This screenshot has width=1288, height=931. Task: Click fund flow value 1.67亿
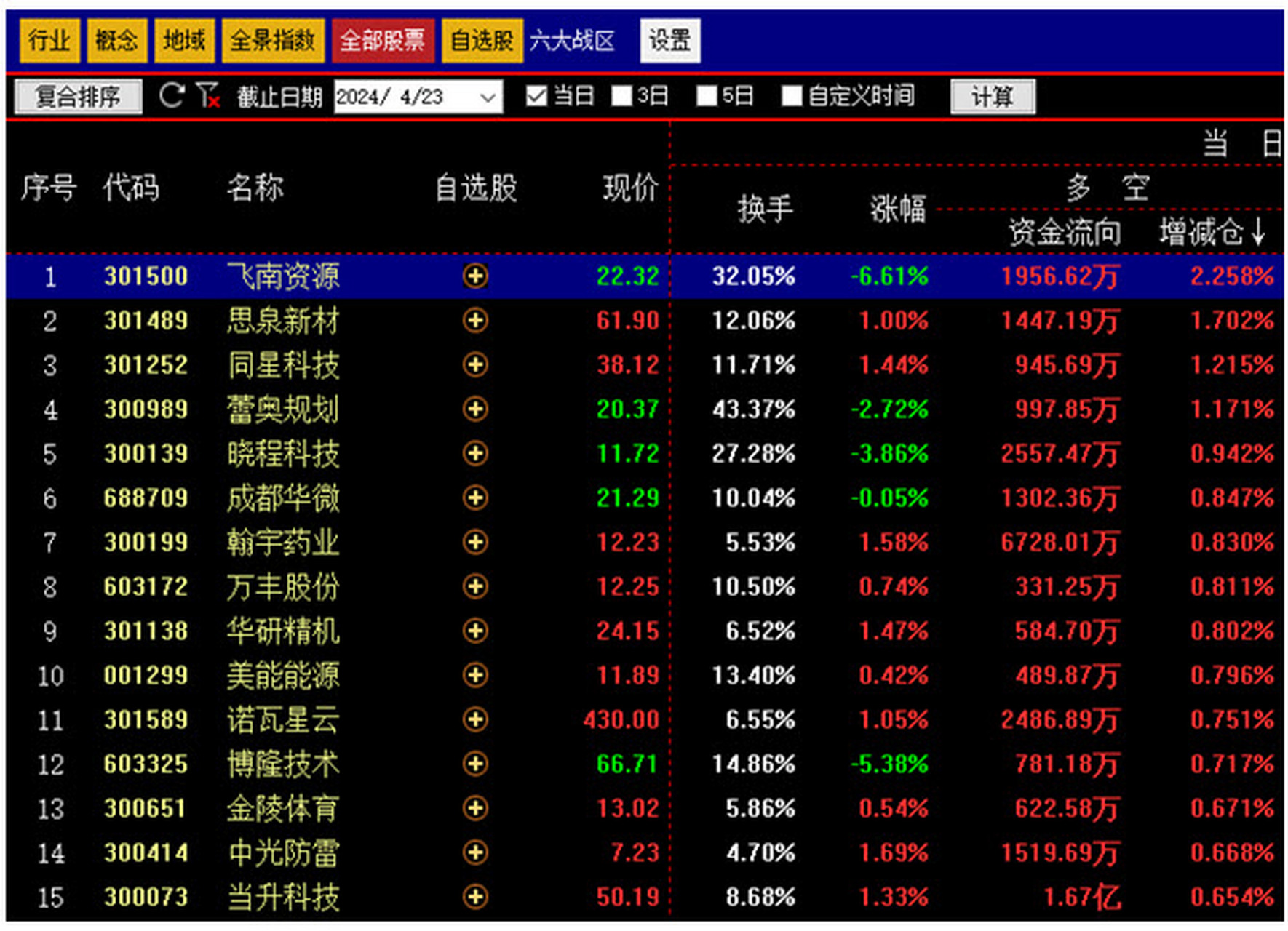tap(1081, 898)
